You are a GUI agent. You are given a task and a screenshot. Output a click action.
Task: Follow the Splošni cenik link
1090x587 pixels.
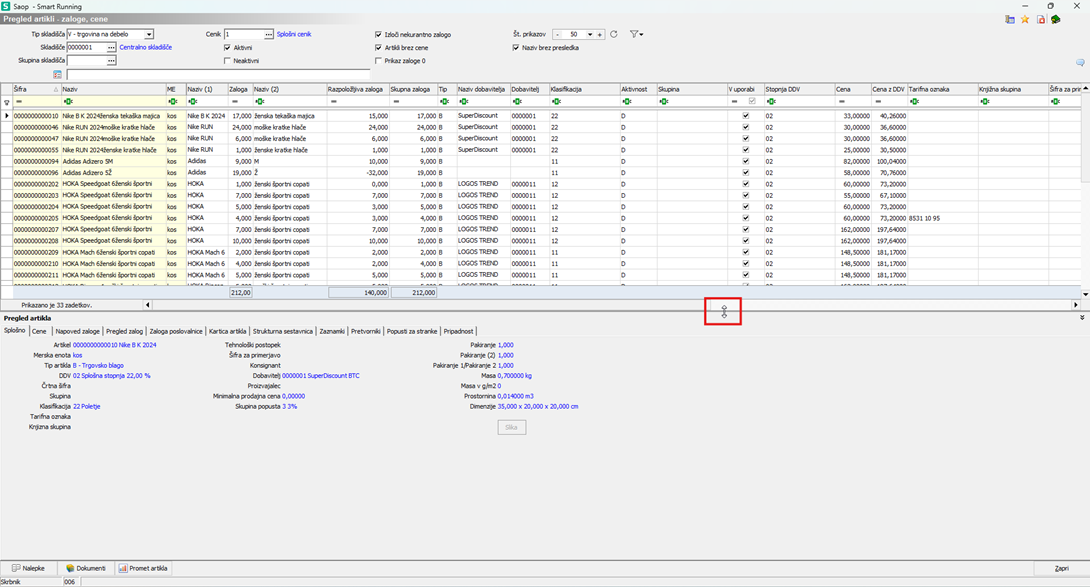(294, 34)
